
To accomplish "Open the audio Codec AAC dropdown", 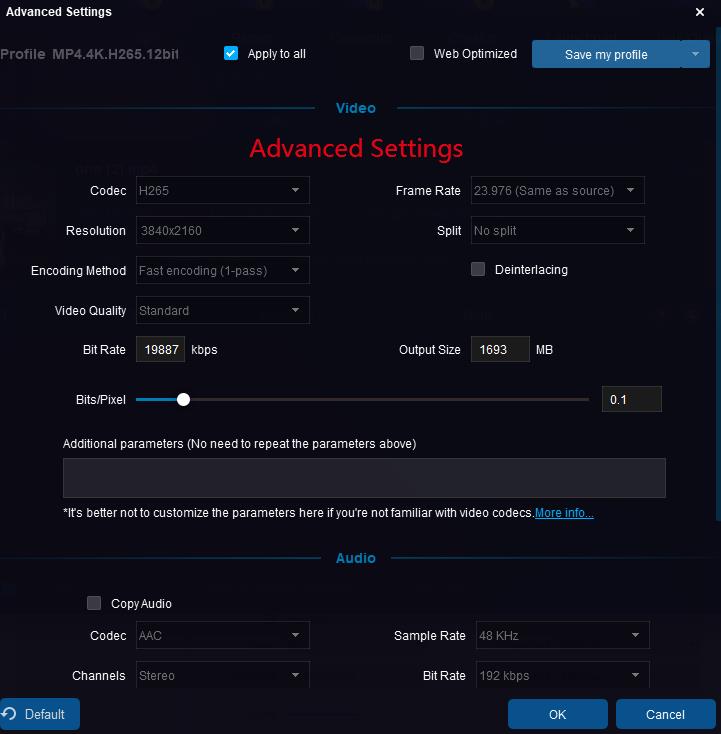I will pos(222,635).
